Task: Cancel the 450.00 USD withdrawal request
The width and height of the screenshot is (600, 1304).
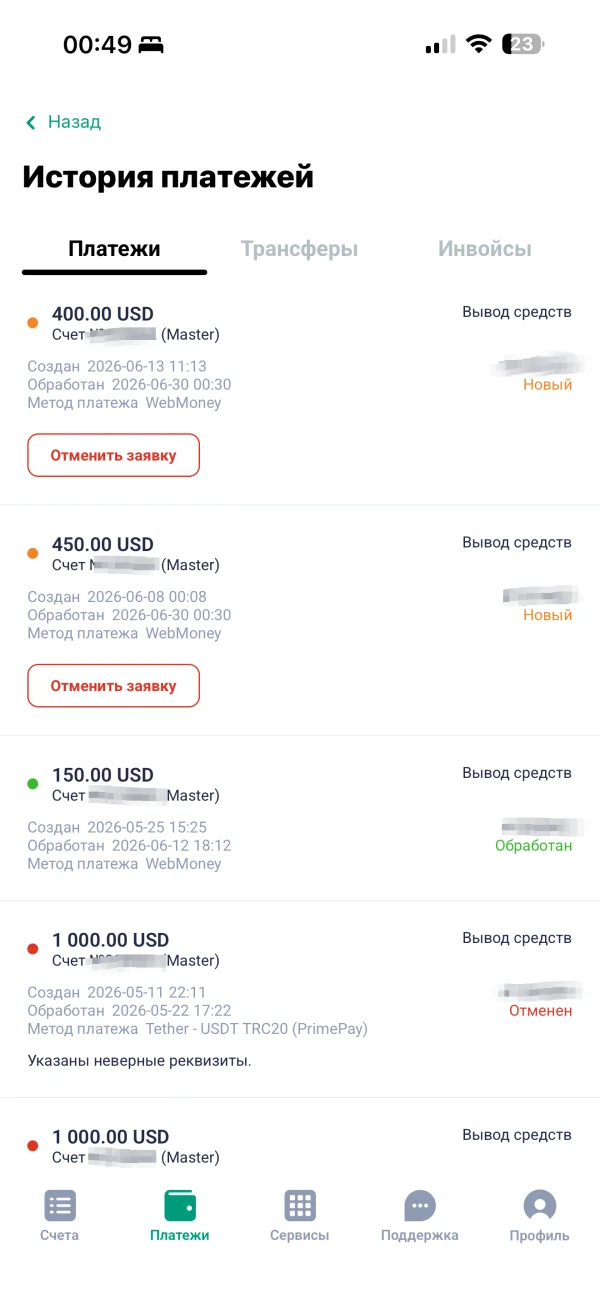Action: tap(113, 686)
